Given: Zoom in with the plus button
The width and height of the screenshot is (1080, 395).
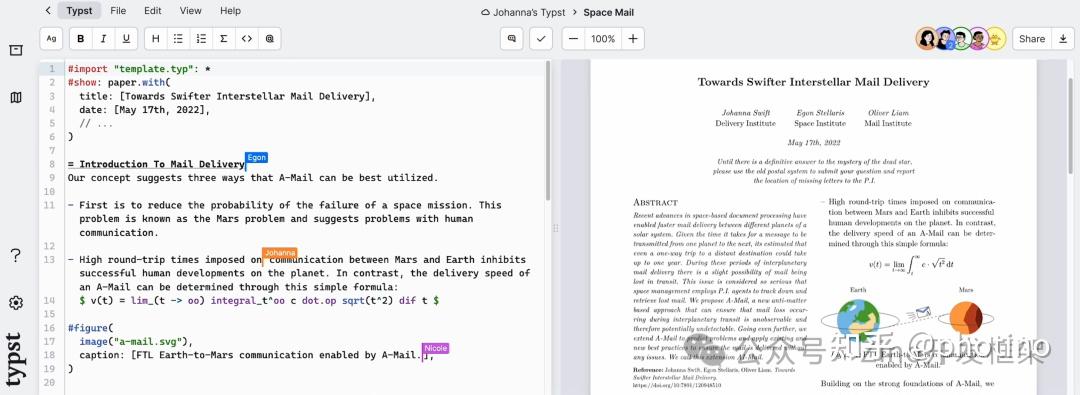Looking at the screenshot, I should click(x=632, y=39).
